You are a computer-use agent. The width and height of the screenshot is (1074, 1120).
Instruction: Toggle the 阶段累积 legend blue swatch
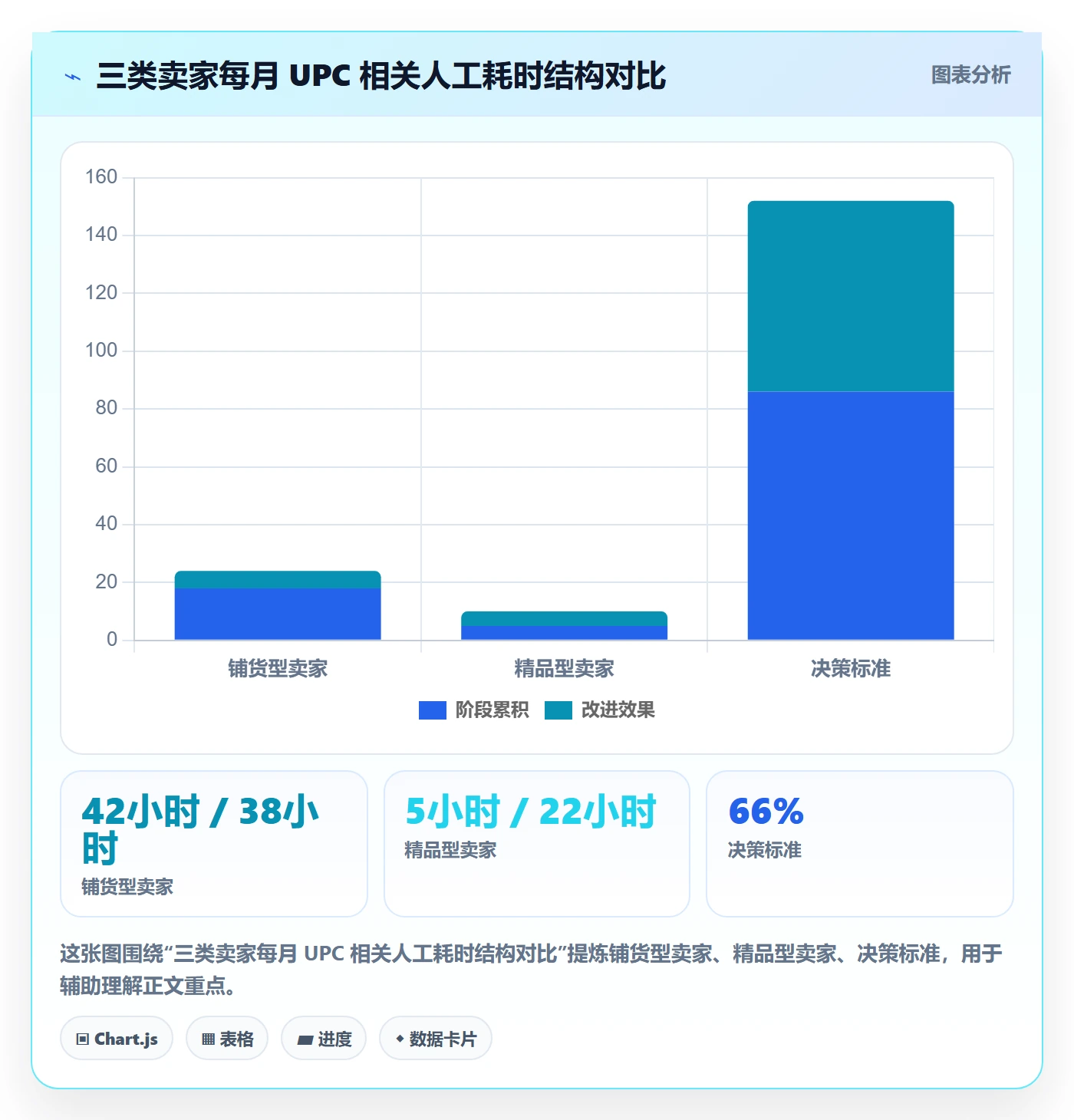pyautogui.click(x=432, y=710)
